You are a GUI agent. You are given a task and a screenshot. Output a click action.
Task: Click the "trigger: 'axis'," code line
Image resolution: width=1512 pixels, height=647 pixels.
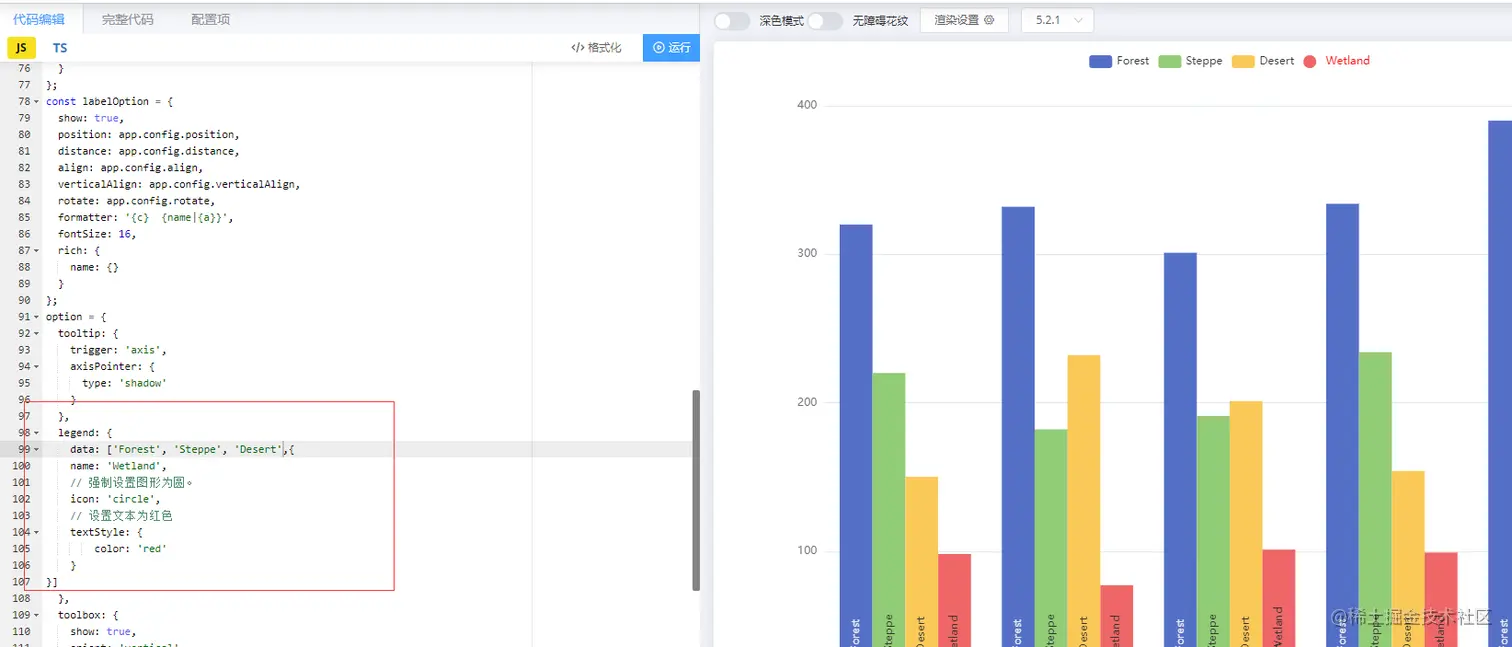118,350
